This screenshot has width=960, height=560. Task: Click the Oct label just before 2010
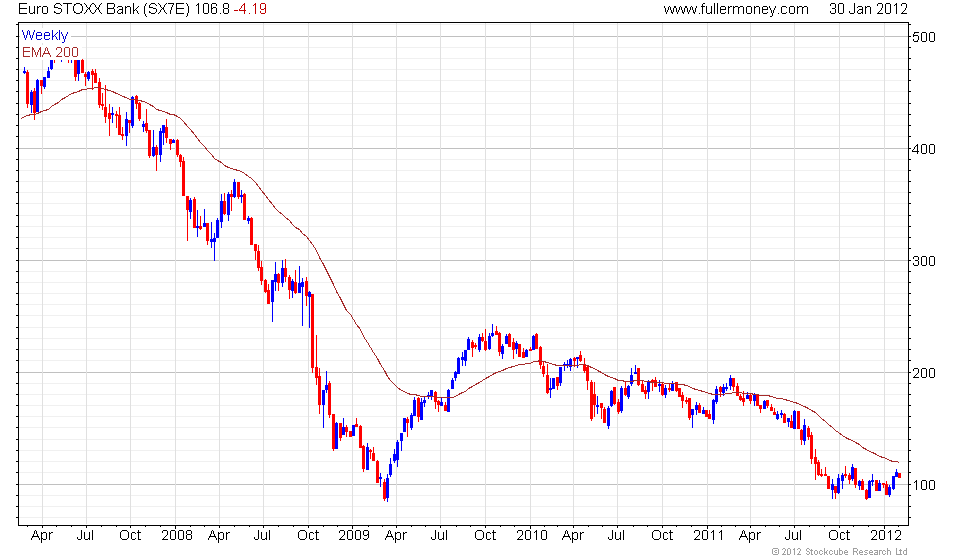point(486,536)
